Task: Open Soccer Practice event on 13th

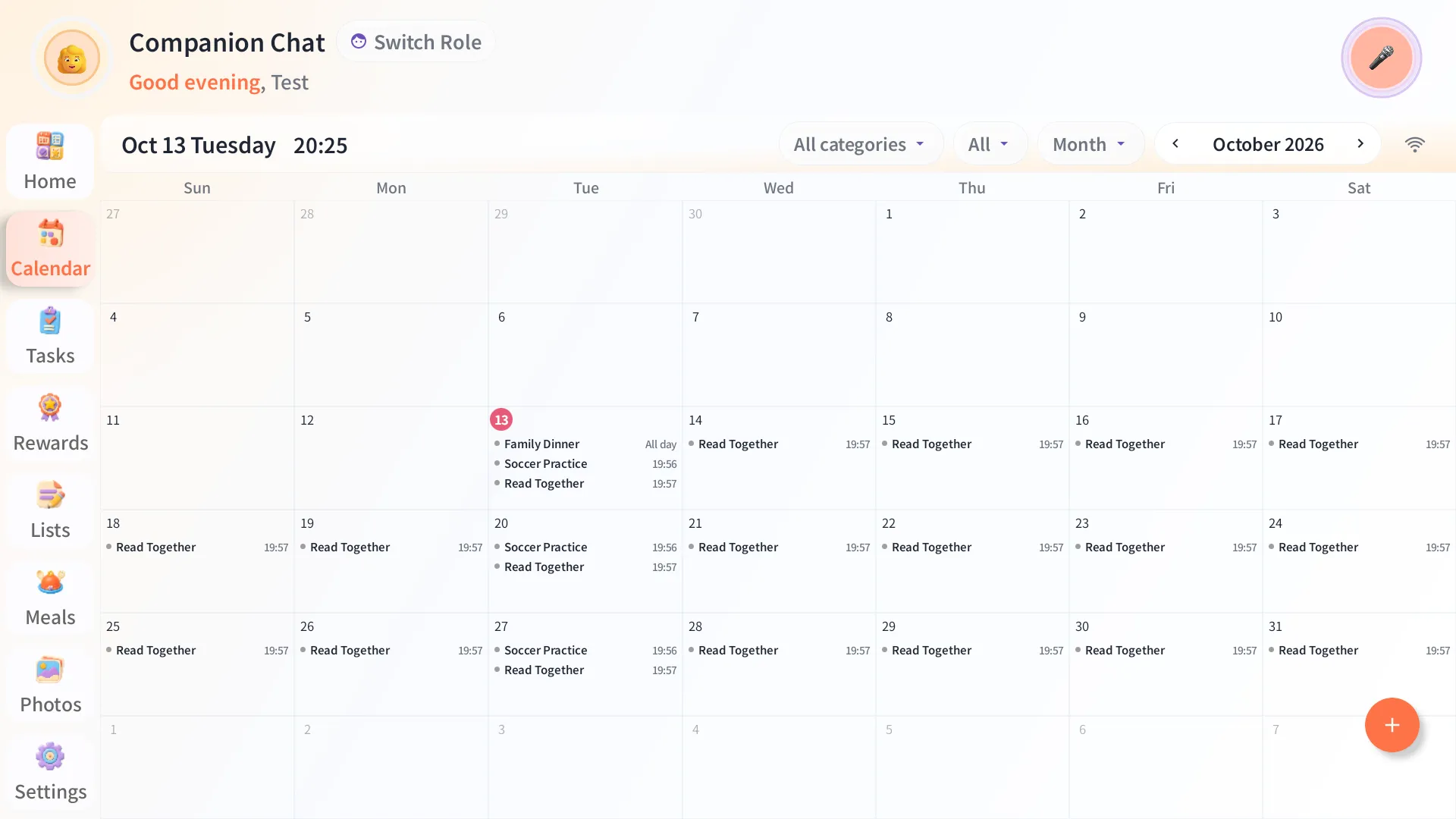Action: (x=585, y=464)
